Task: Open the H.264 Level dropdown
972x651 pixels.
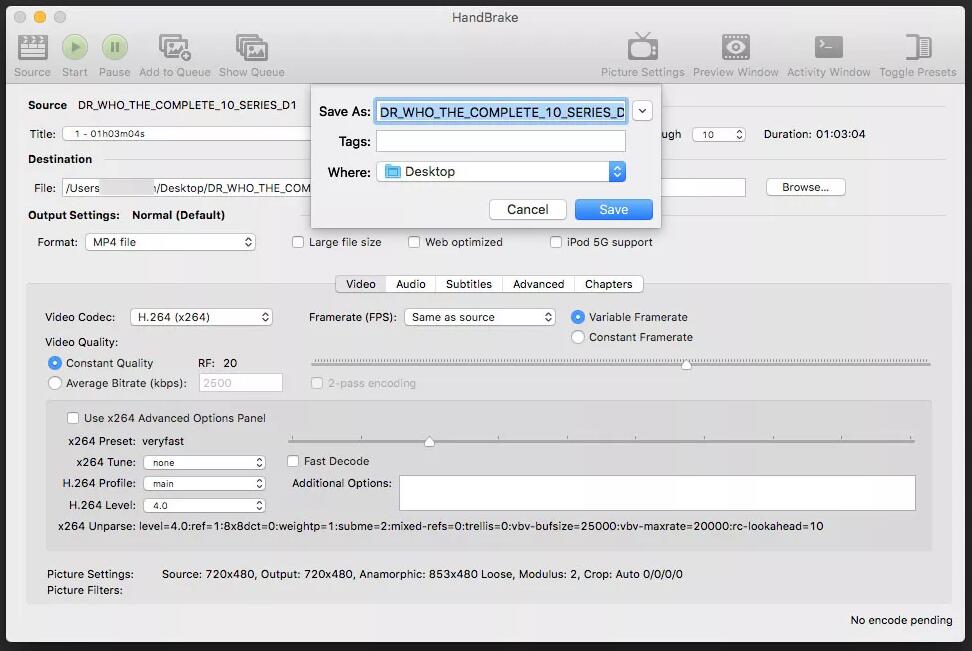Action: pyautogui.click(x=205, y=505)
